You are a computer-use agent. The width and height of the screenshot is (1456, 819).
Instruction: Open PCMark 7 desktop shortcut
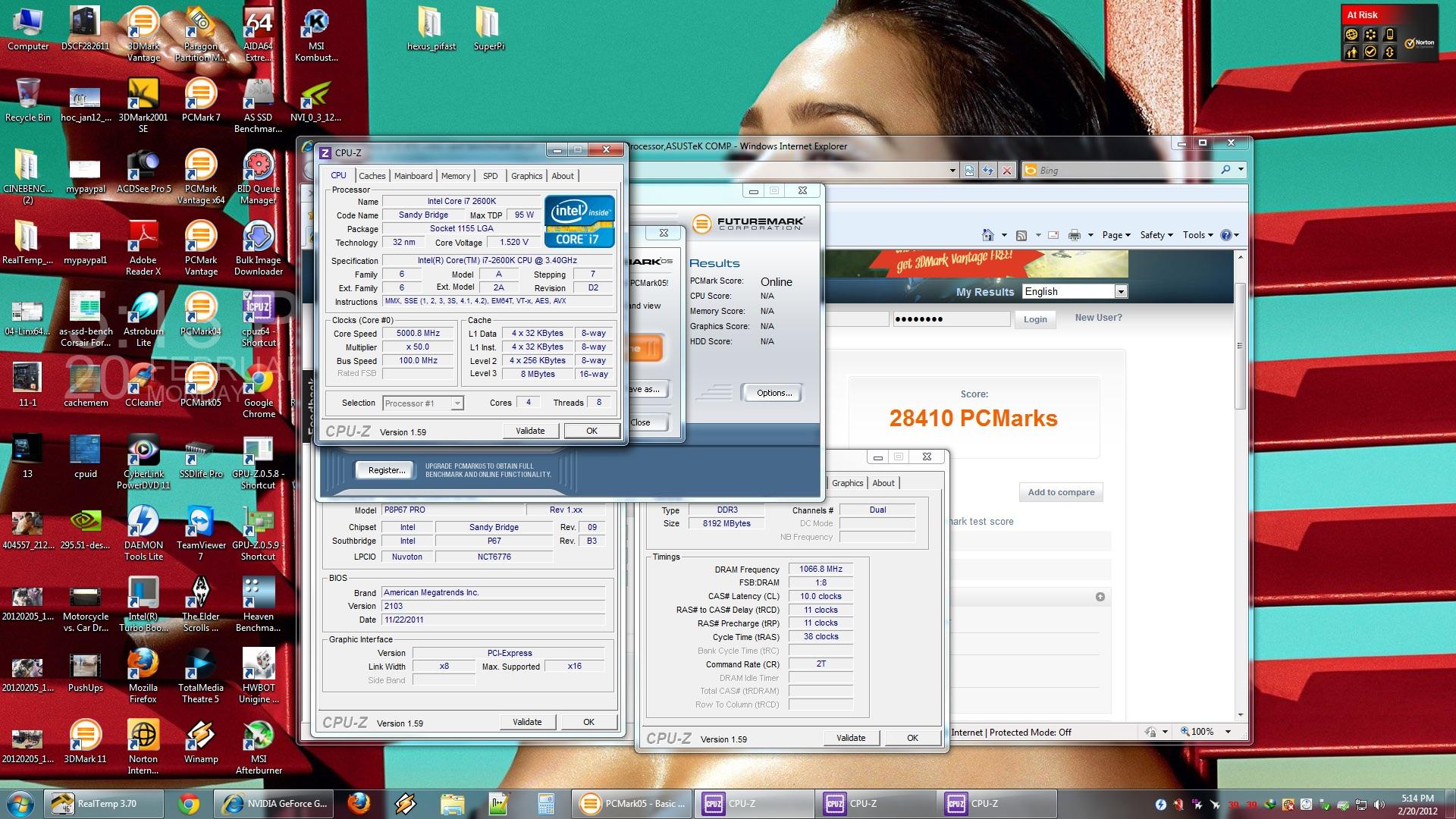point(201,99)
